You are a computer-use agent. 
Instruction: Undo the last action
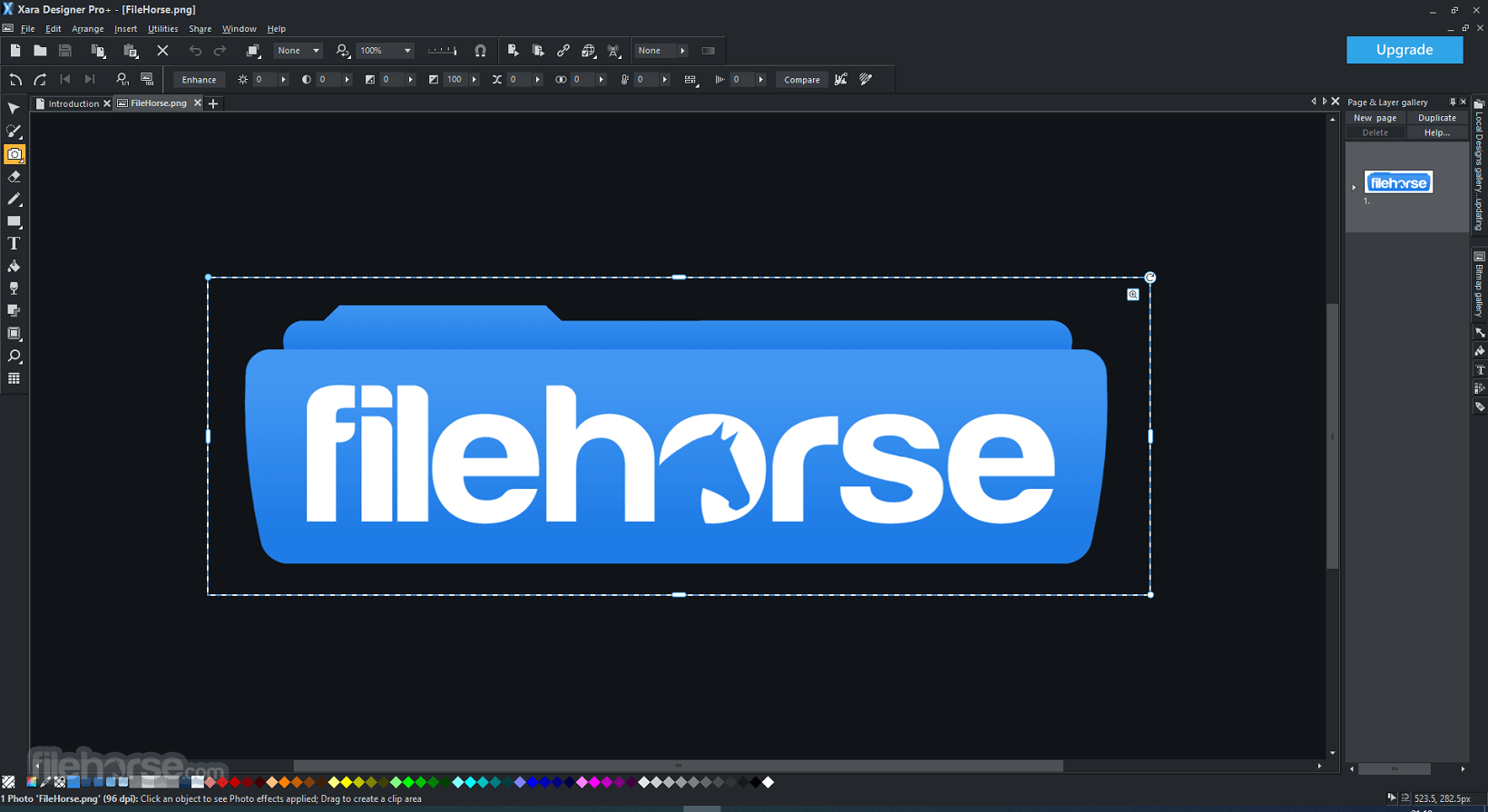[x=195, y=51]
